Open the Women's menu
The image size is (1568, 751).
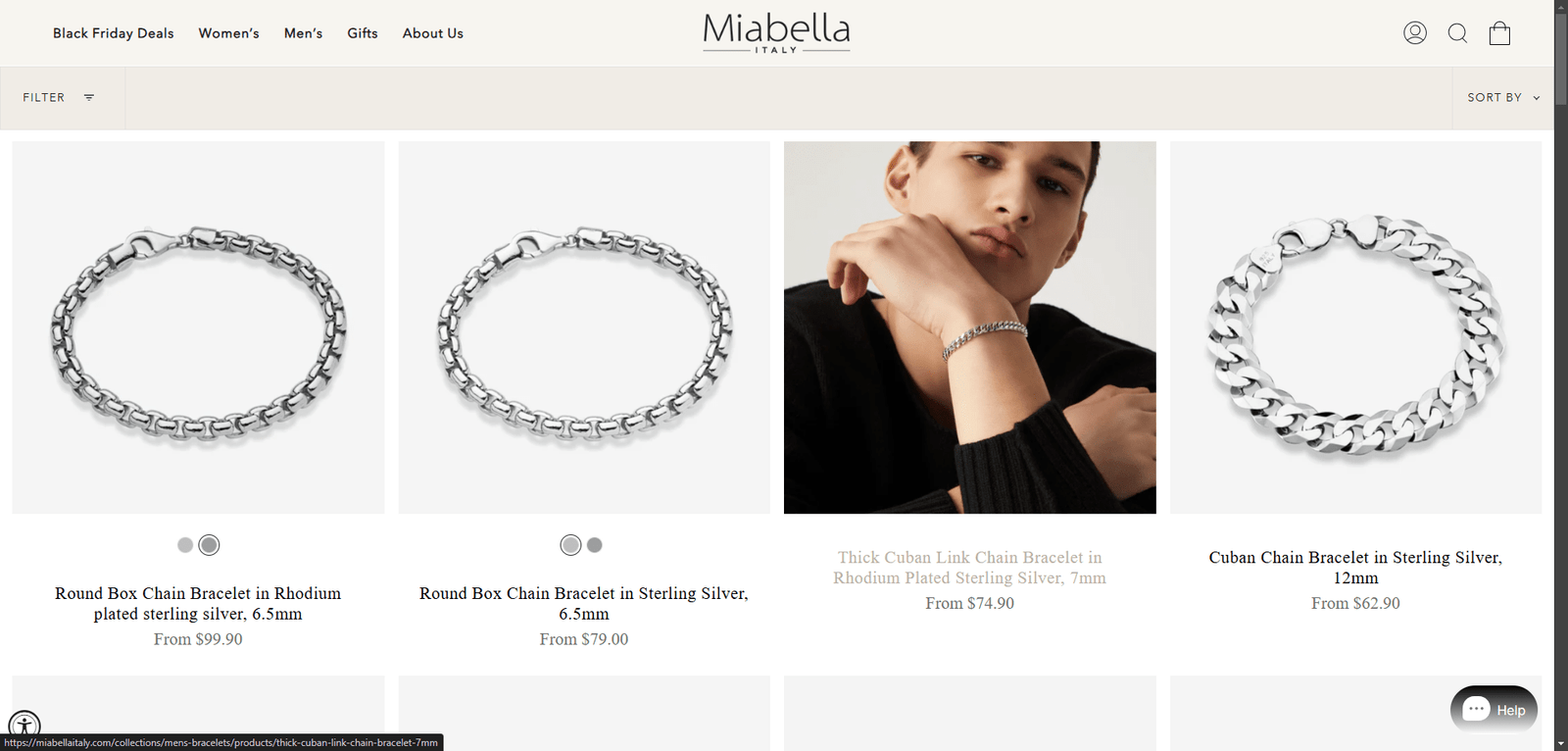coord(228,33)
